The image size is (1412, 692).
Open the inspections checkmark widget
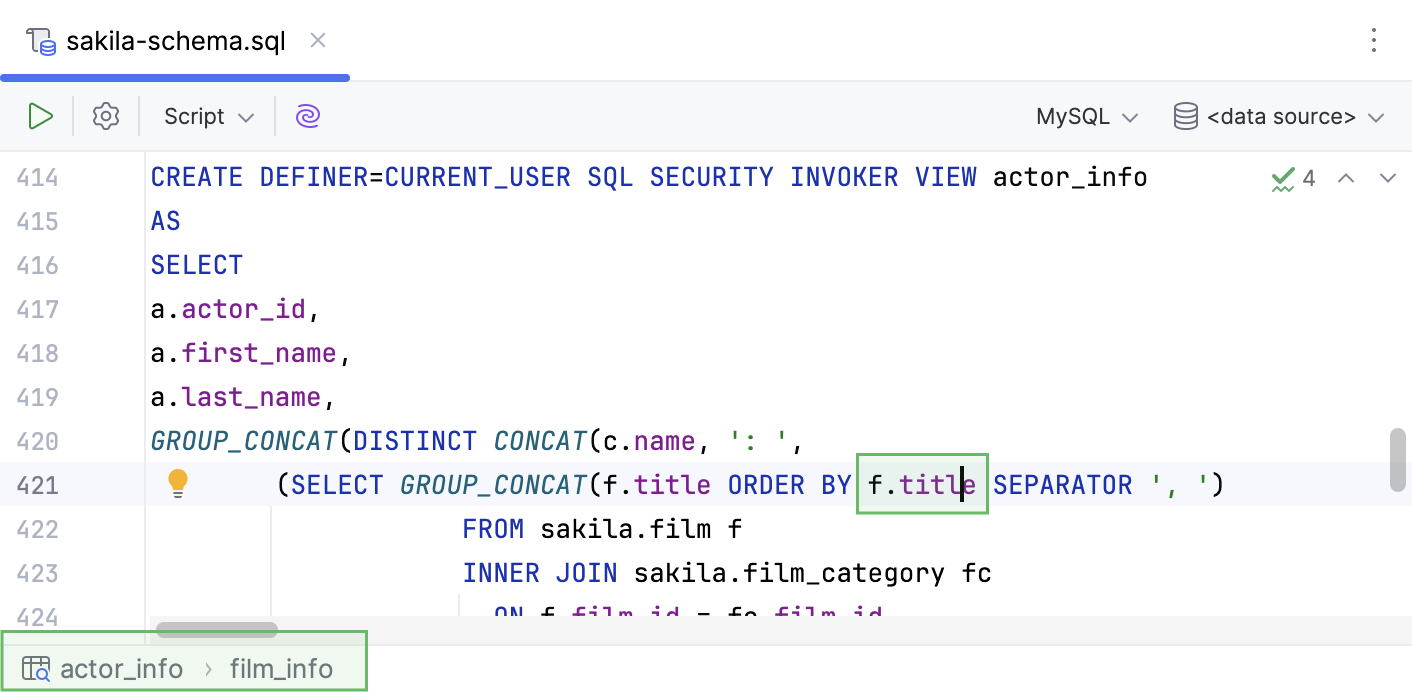pyautogui.click(x=1292, y=179)
